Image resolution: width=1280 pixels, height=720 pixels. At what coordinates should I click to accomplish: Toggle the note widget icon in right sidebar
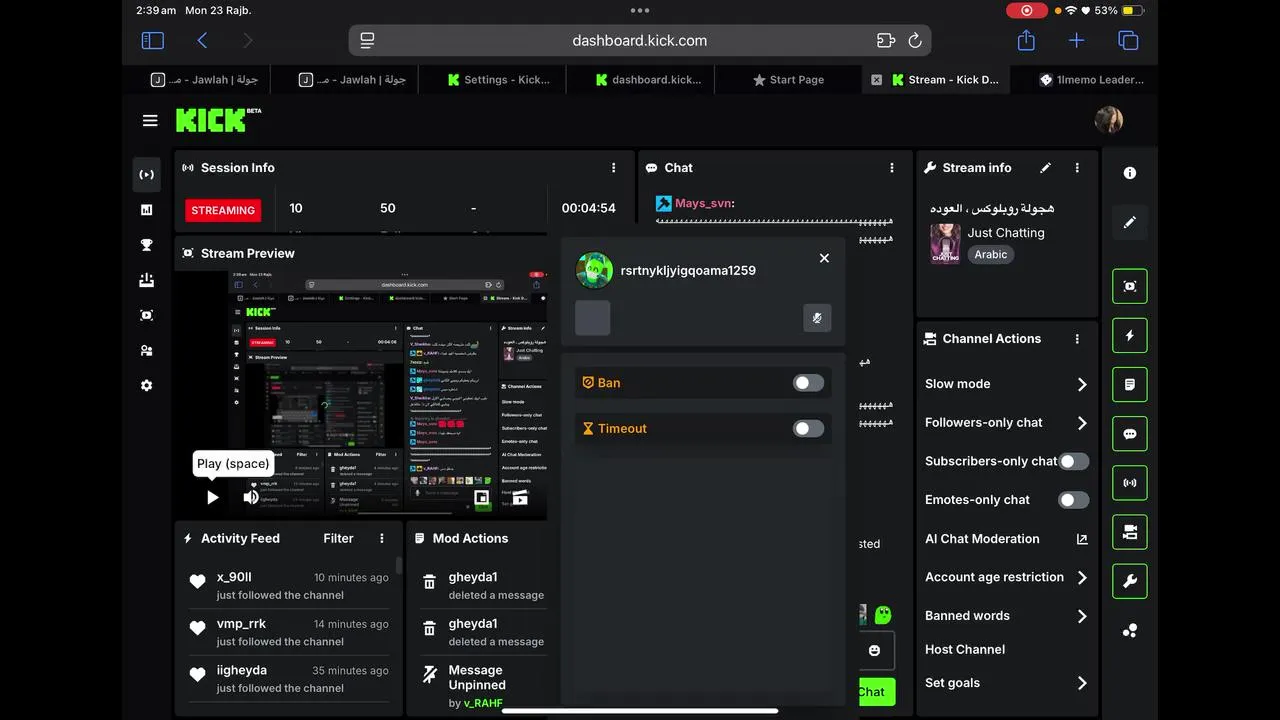[x=1130, y=384]
